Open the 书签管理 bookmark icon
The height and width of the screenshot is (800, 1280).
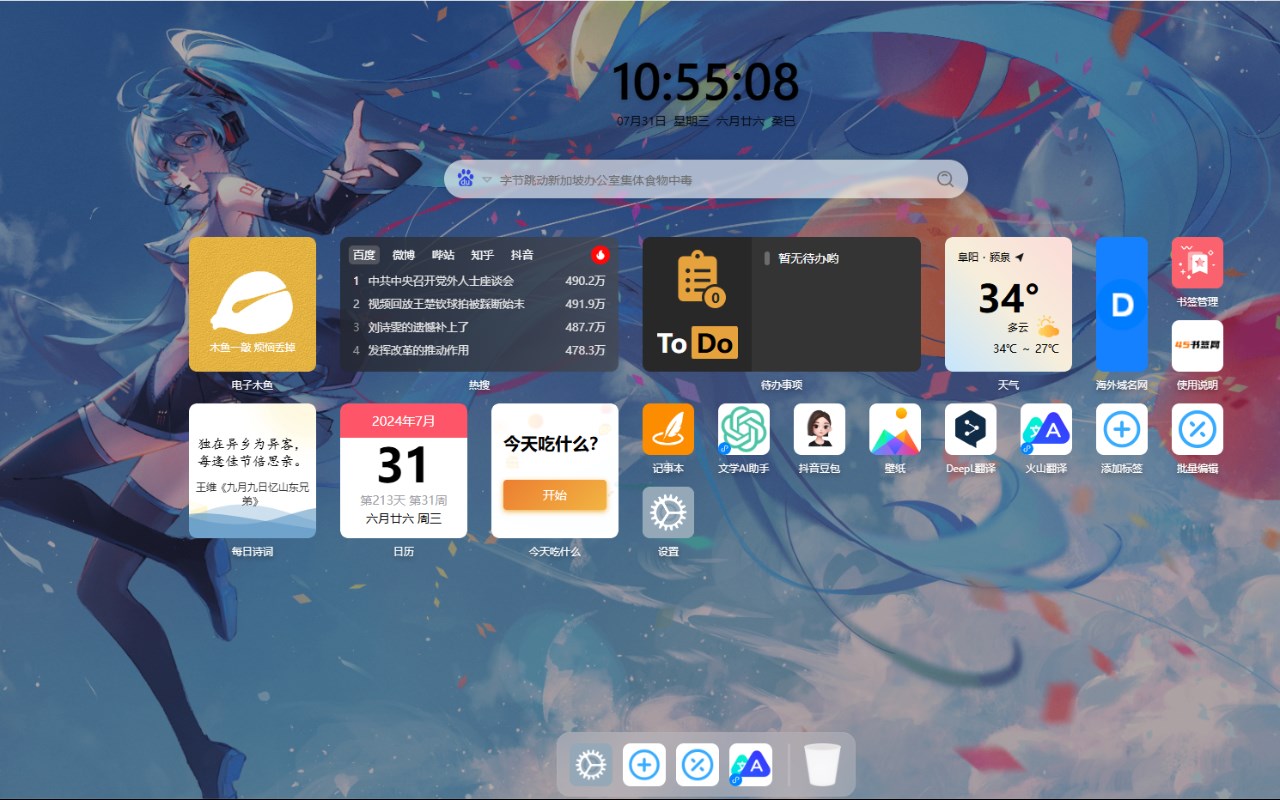click(1197, 263)
